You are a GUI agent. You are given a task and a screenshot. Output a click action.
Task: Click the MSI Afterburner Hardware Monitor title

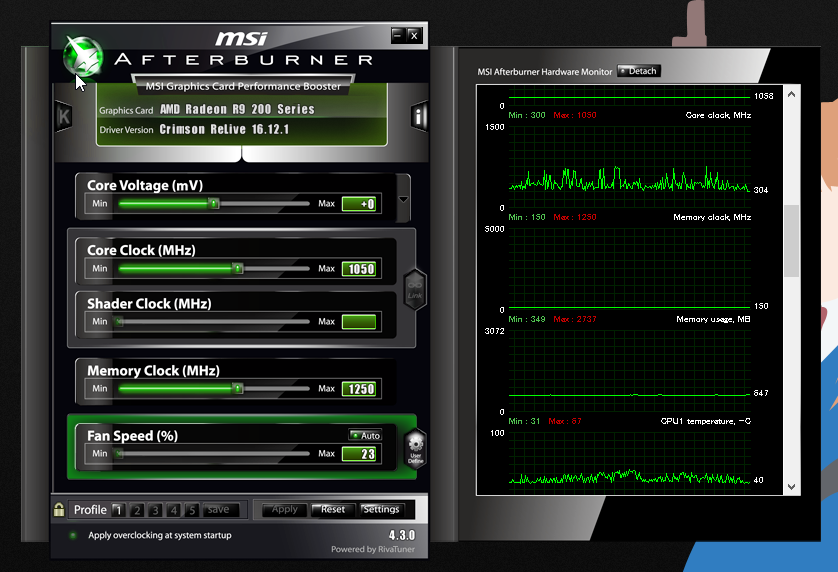point(545,72)
